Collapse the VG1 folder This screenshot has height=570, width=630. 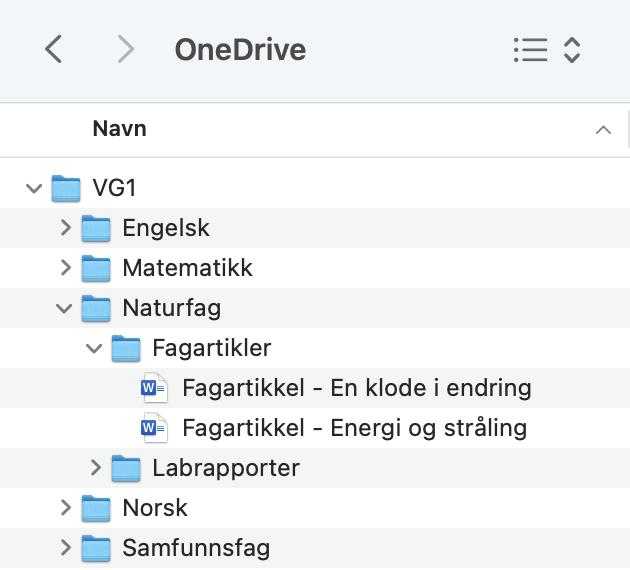click(35, 188)
